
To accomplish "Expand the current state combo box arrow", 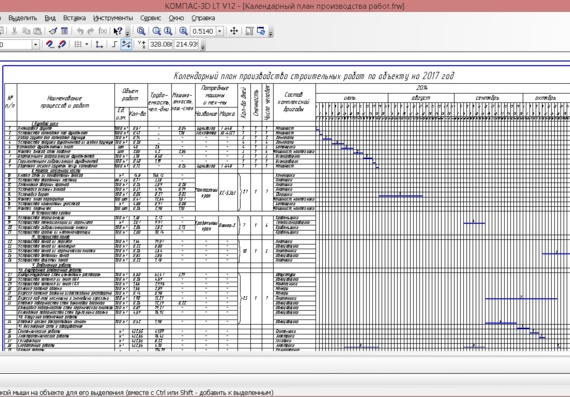I will (x=35, y=45).
